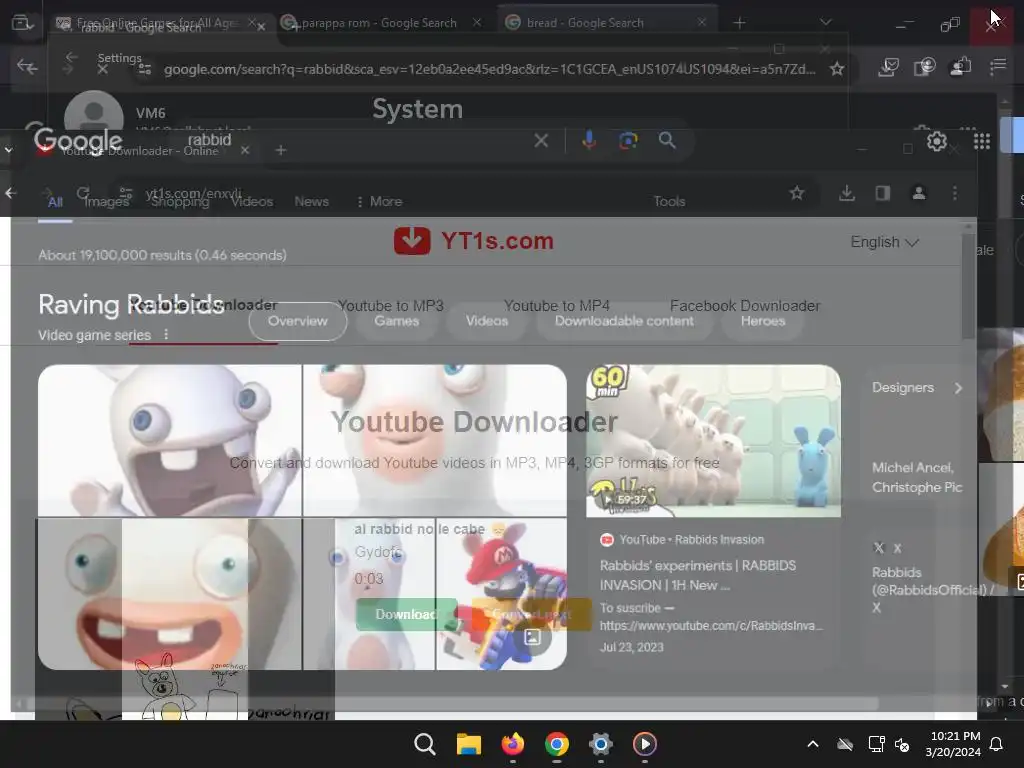Open the Youtube to MP4 link

pyautogui.click(x=556, y=306)
